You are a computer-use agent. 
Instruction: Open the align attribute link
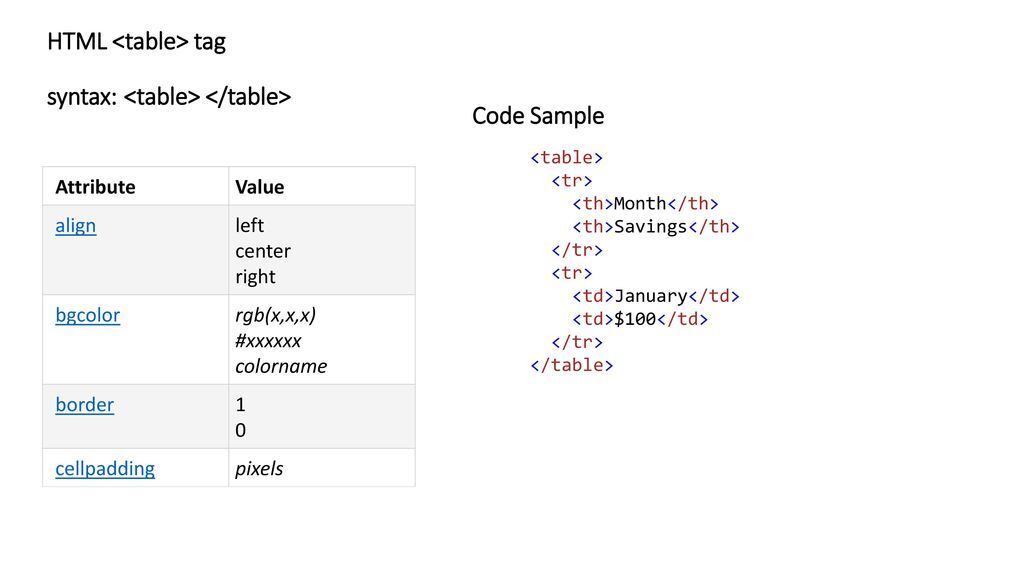coord(76,225)
